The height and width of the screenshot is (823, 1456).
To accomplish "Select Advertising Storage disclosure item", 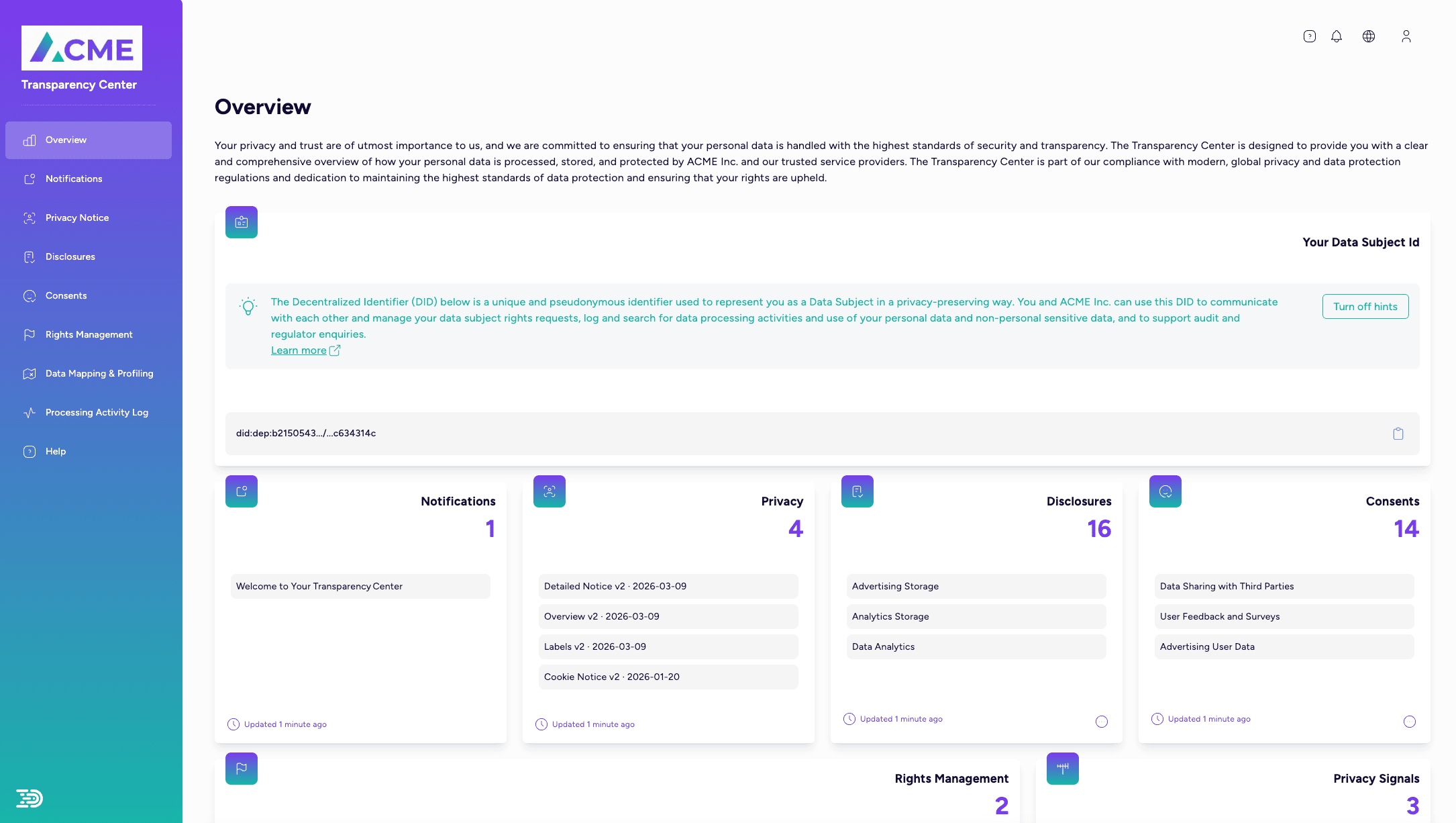I will coord(976,586).
